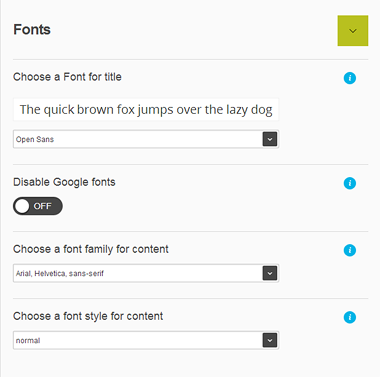380x377 pixels.
Task: Collapse the Fonts section with the green chevron button
Action: pyautogui.click(x=353, y=31)
